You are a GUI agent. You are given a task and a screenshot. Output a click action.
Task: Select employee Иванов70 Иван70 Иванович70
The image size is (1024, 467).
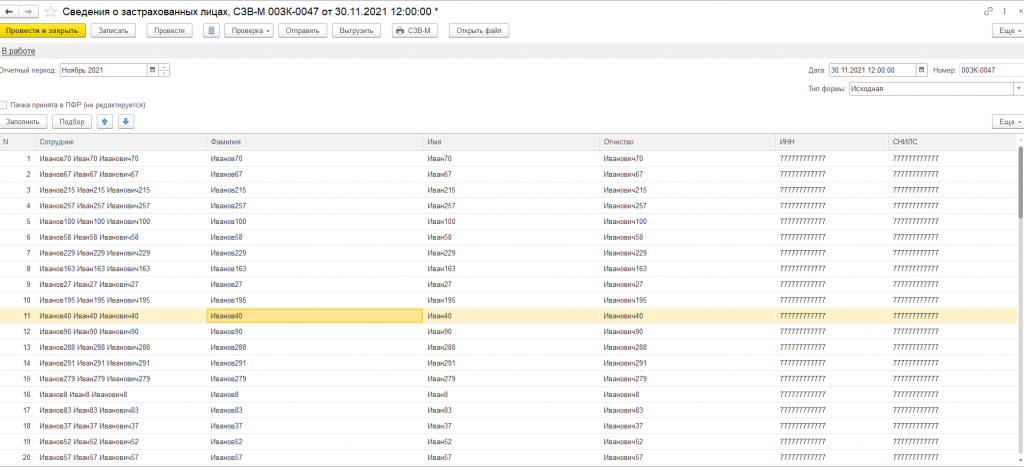point(89,159)
